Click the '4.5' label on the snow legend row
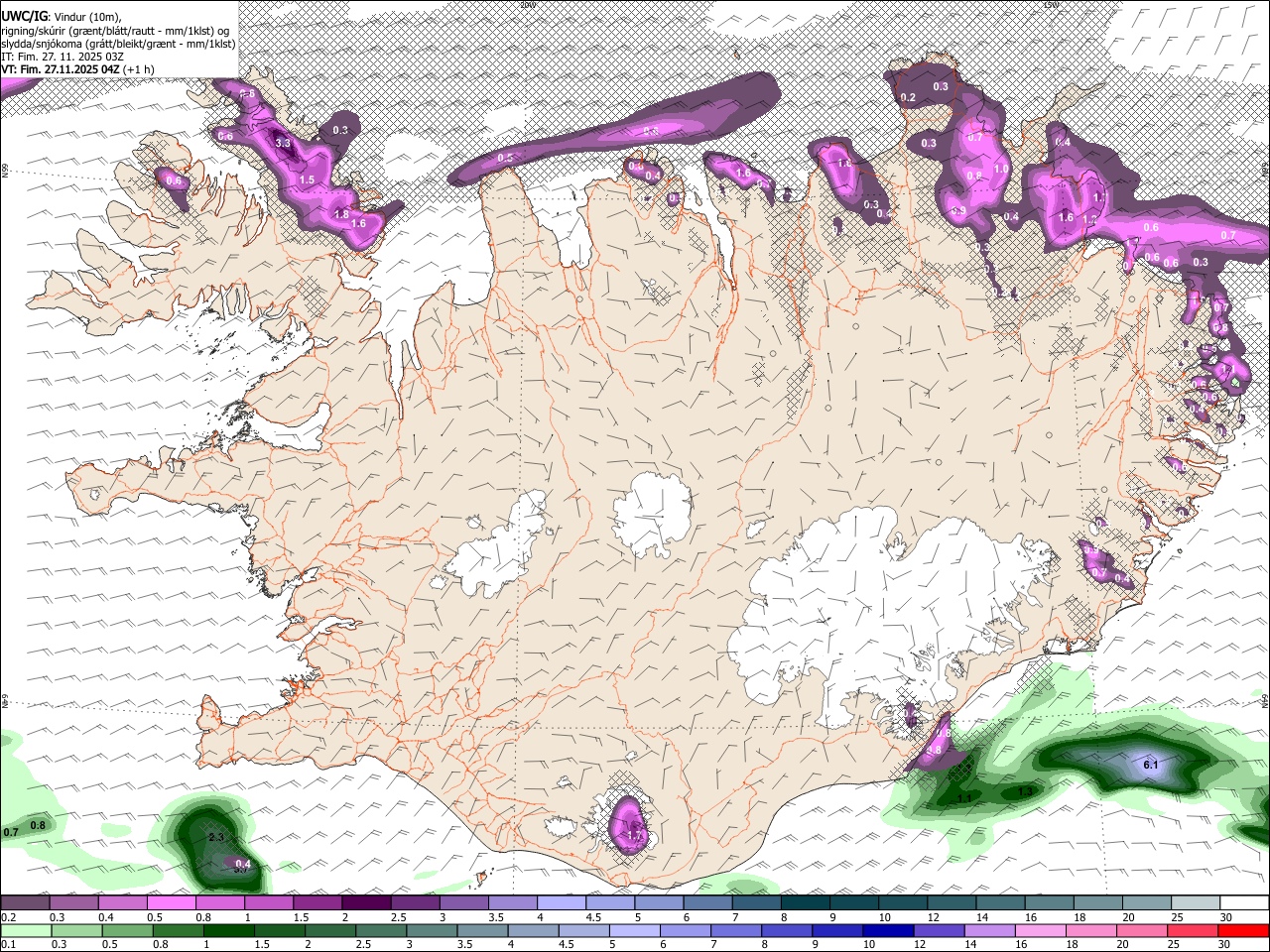Screen dimensions: 1270x952 pos(593,917)
